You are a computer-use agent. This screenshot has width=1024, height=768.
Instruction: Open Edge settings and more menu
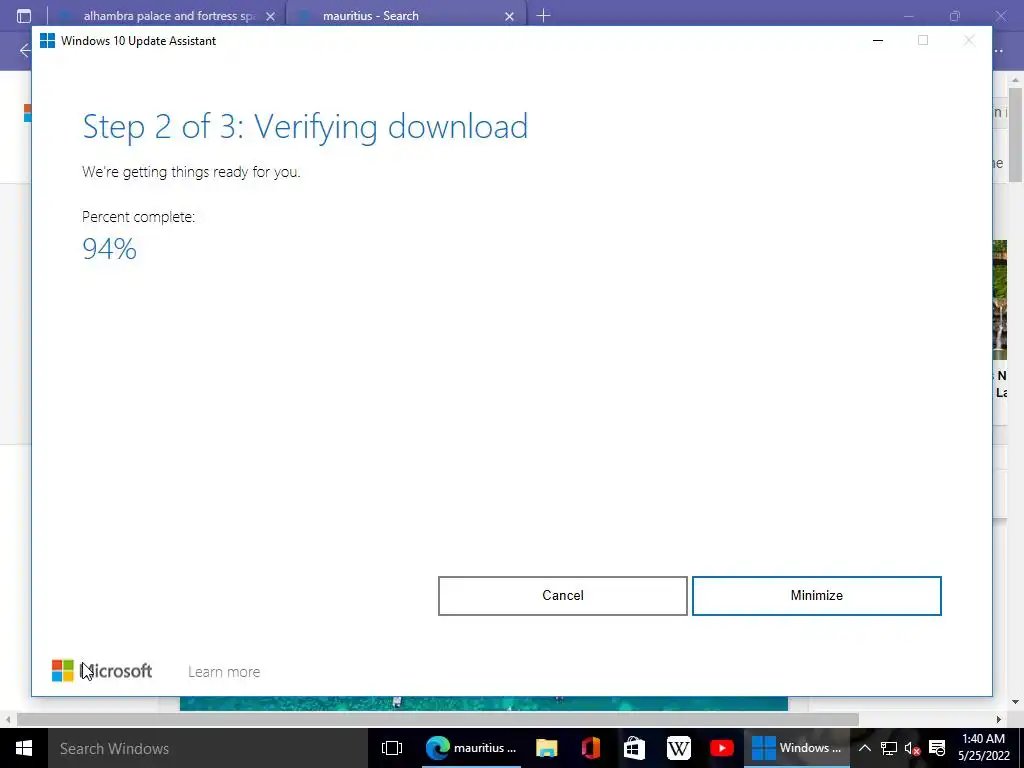[x=998, y=50]
